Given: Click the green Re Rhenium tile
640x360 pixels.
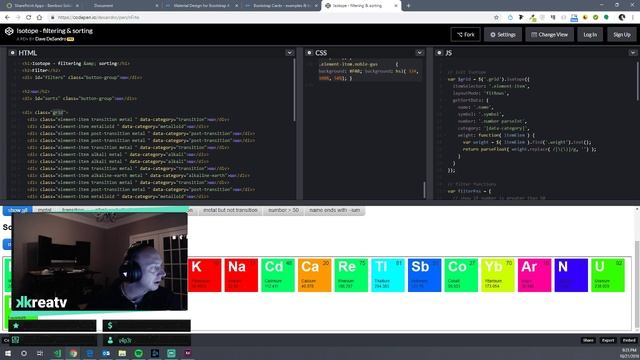Looking at the screenshot, I should 351,275.
